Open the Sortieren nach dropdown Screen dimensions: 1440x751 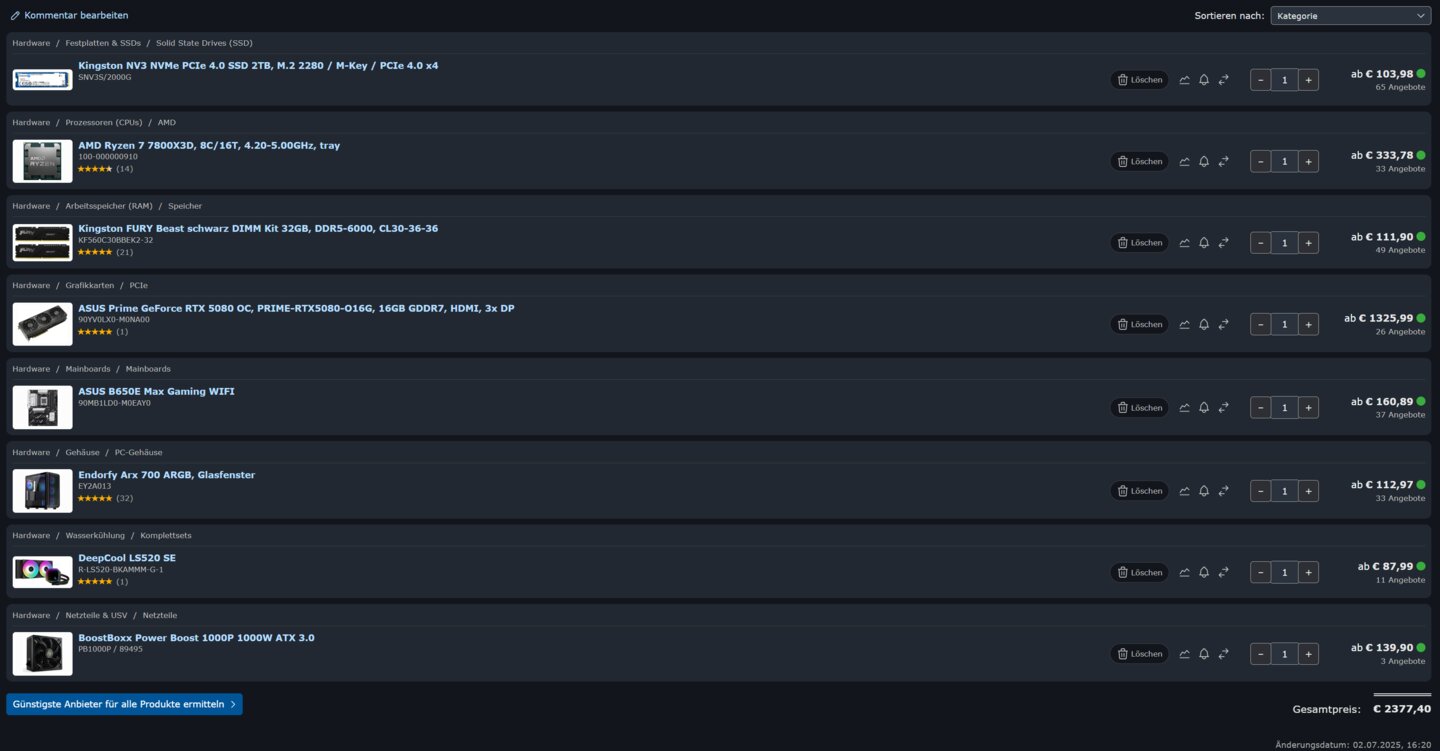(1350, 16)
